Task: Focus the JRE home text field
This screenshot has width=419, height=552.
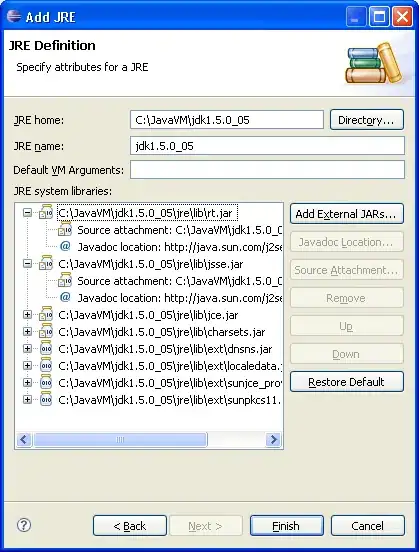Action: [227, 120]
